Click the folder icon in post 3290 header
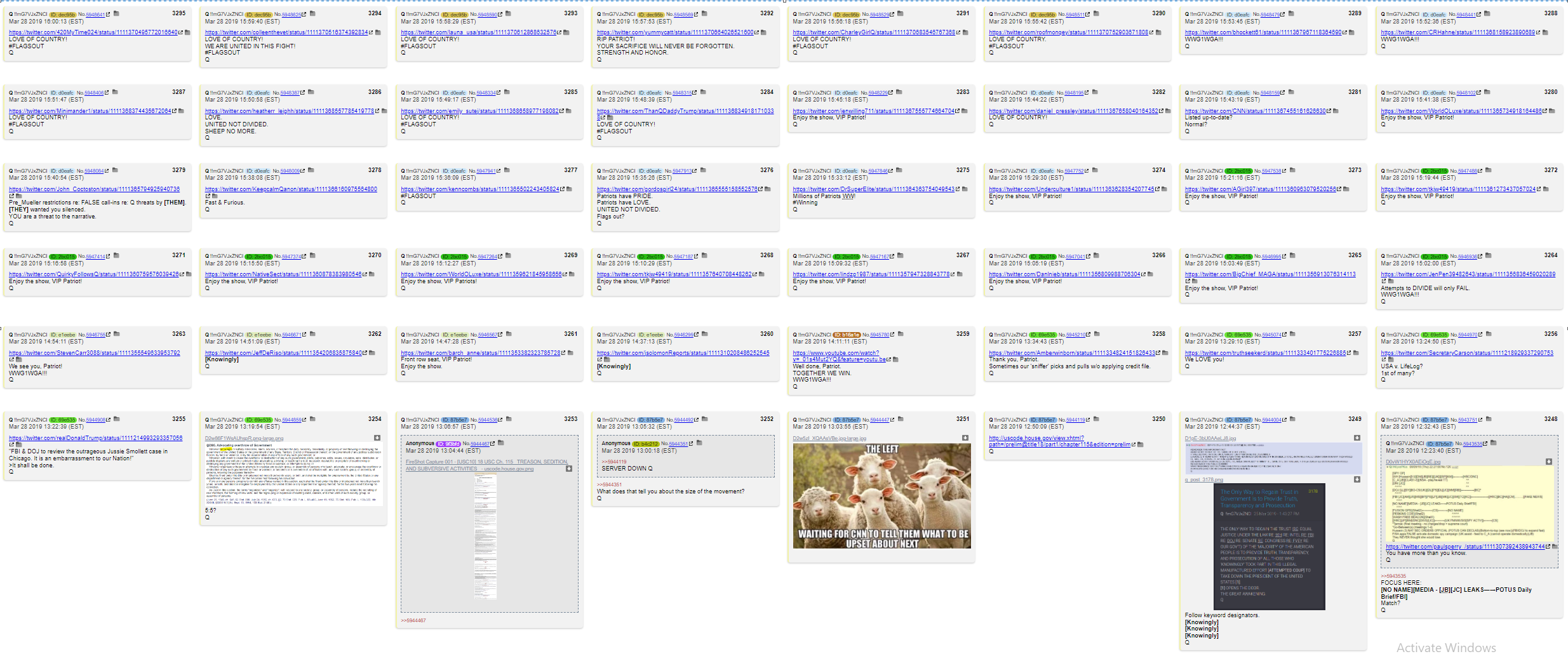1568x654 pixels. click(x=1096, y=13)
